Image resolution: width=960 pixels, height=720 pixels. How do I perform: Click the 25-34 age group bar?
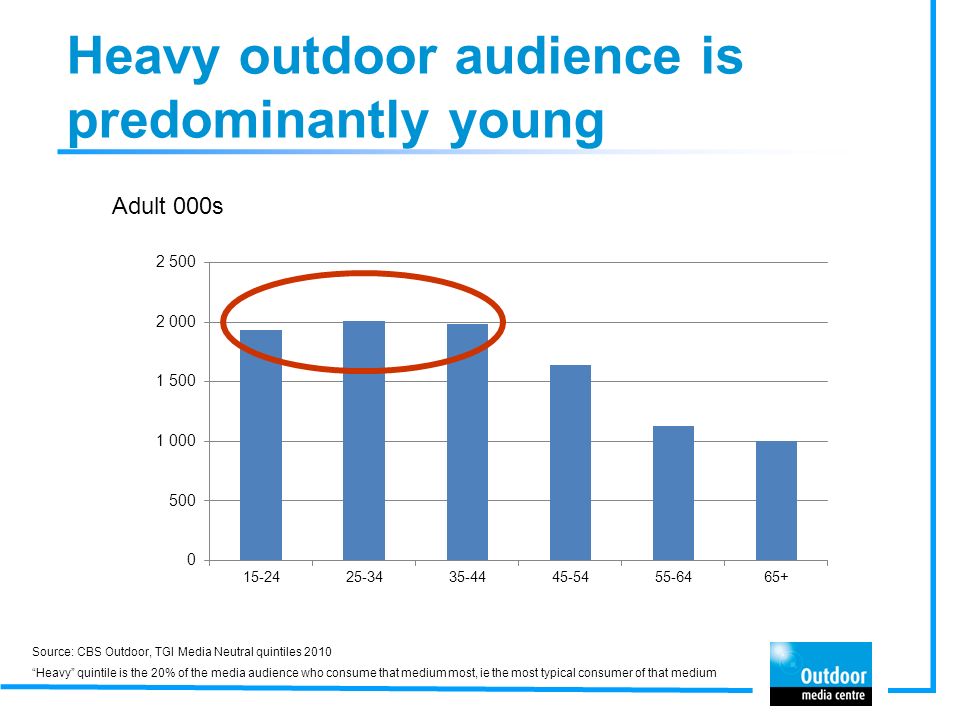(364, 441)
